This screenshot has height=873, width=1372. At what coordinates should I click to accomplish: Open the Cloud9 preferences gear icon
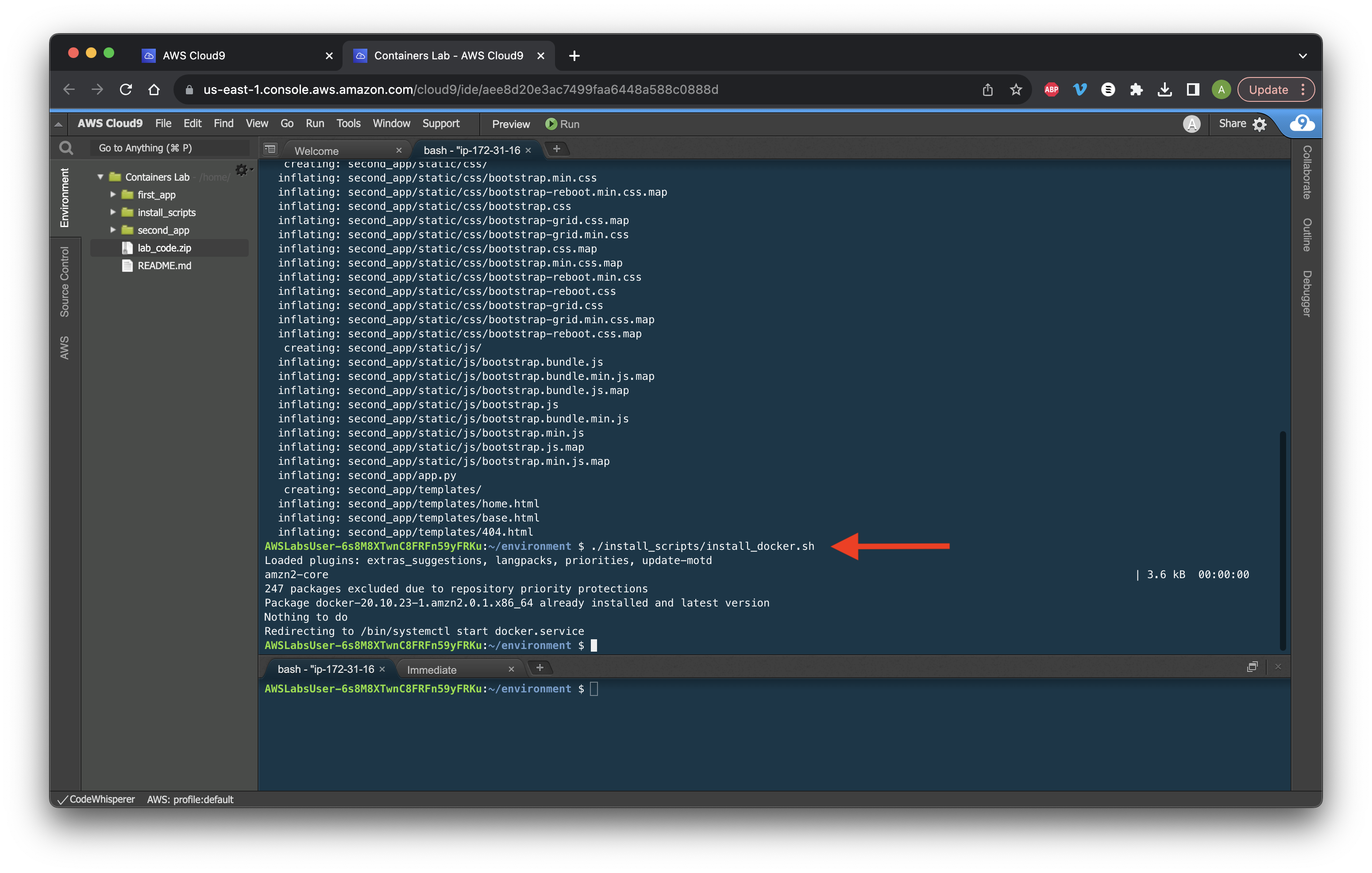(1260, 124)
